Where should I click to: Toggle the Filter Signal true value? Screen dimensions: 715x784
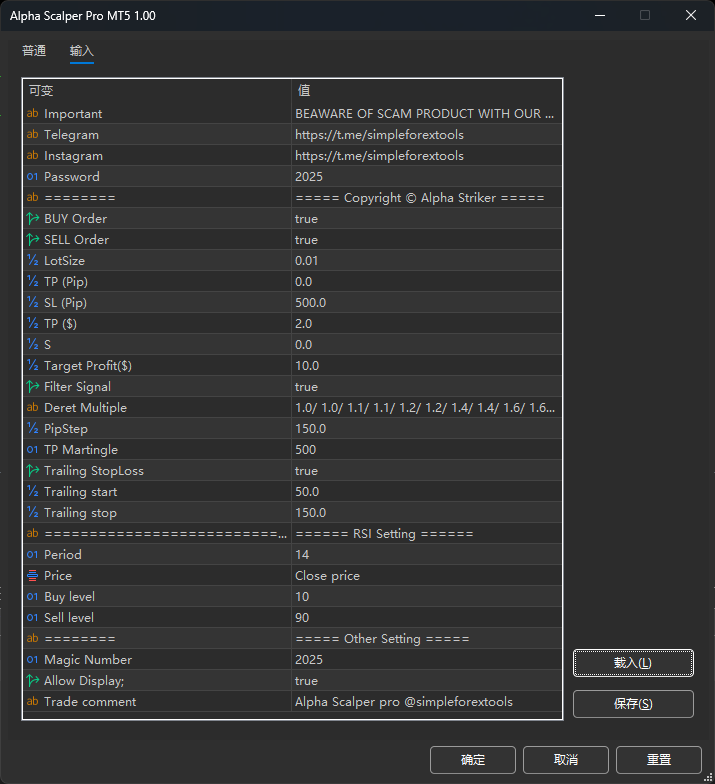pyautogui.click(x=306, y=387)
